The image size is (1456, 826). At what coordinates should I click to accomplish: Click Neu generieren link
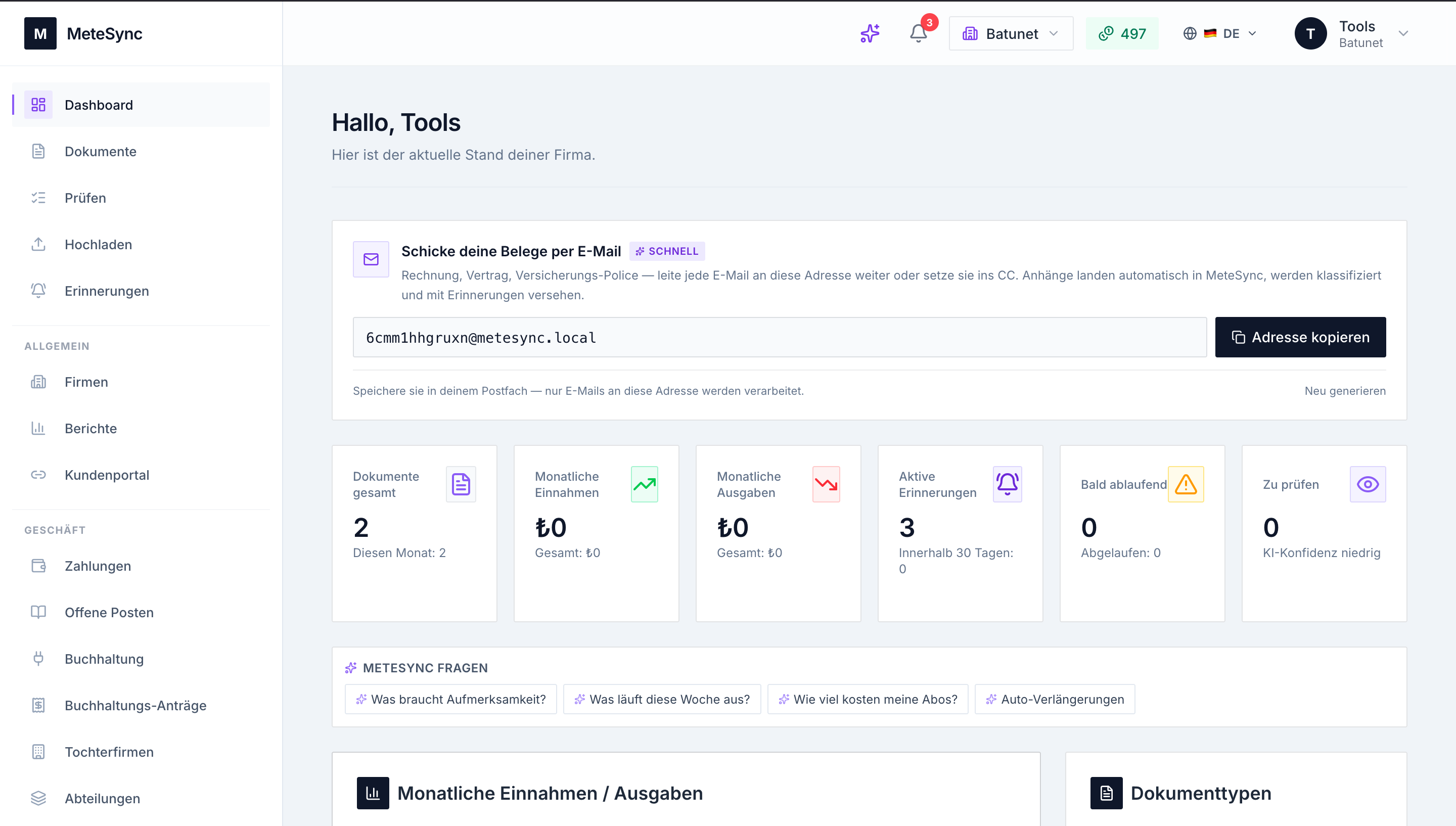click(x=1345, y=391)
